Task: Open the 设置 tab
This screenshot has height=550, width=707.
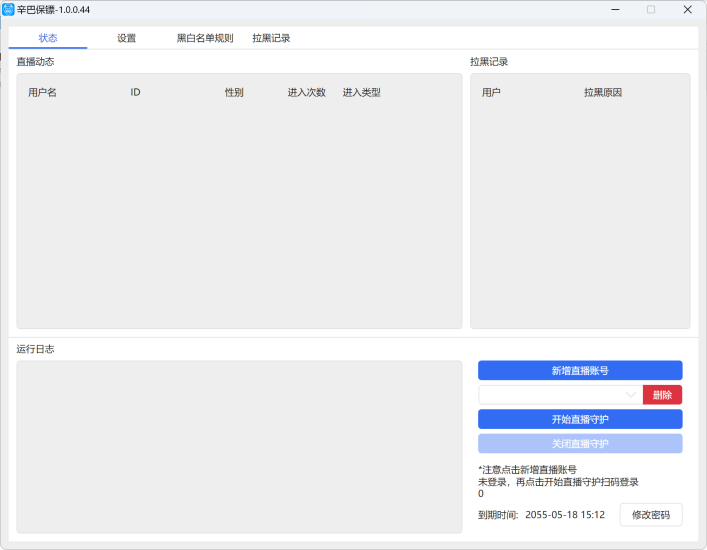Action: [126, 38]
